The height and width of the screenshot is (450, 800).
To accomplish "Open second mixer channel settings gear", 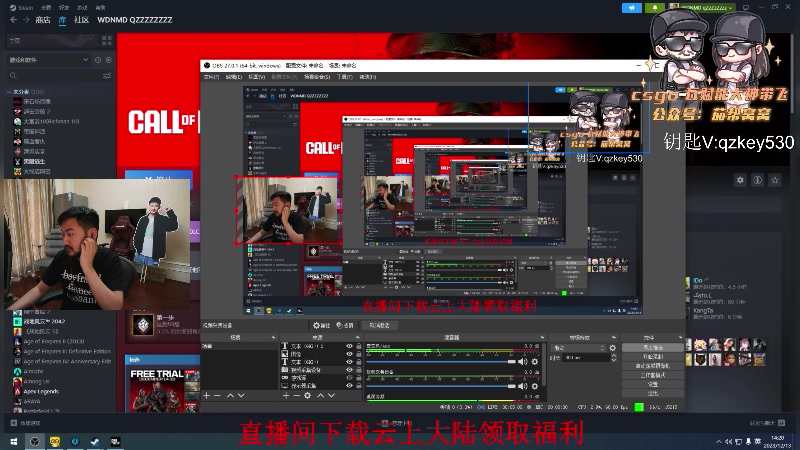I will click(535, 386).
